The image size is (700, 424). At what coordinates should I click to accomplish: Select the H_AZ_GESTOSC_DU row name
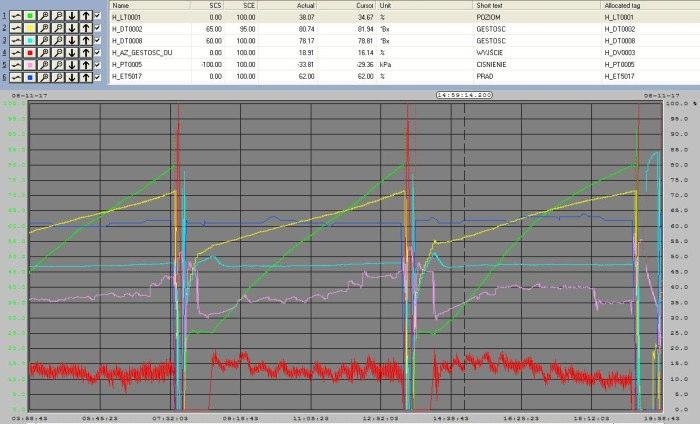(x=142, y=53)
